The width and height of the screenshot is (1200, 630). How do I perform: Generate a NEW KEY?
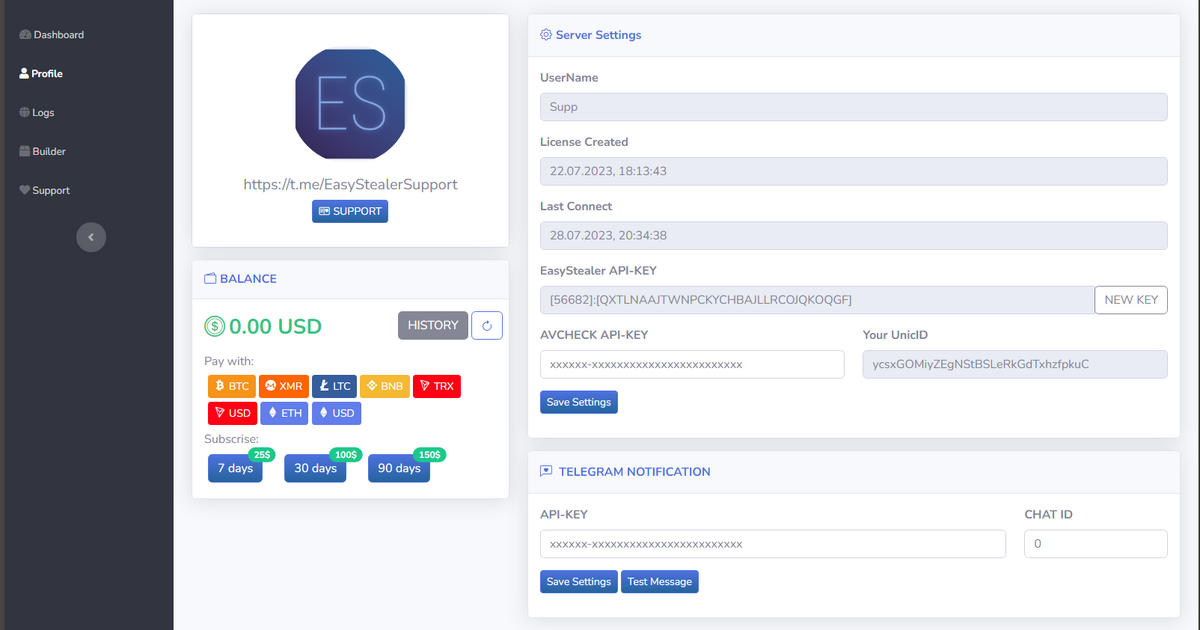pyautogui.click(x=1131, y=300)
